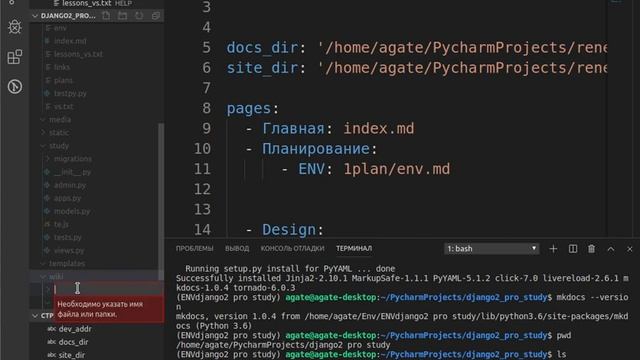The image size is (640, 360).
Task: Kill the terminal with the trash icon
Action: (591, 249)
